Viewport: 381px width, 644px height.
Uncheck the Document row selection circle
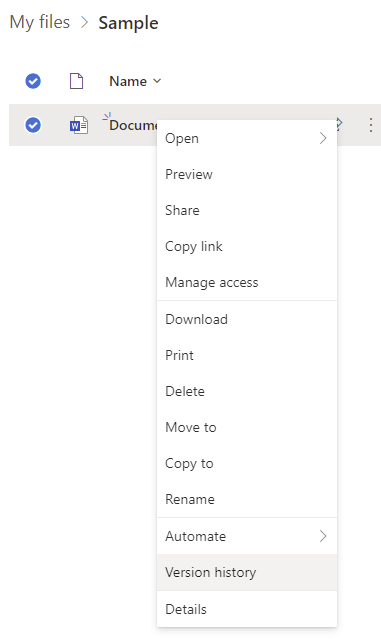click(33, 125)
